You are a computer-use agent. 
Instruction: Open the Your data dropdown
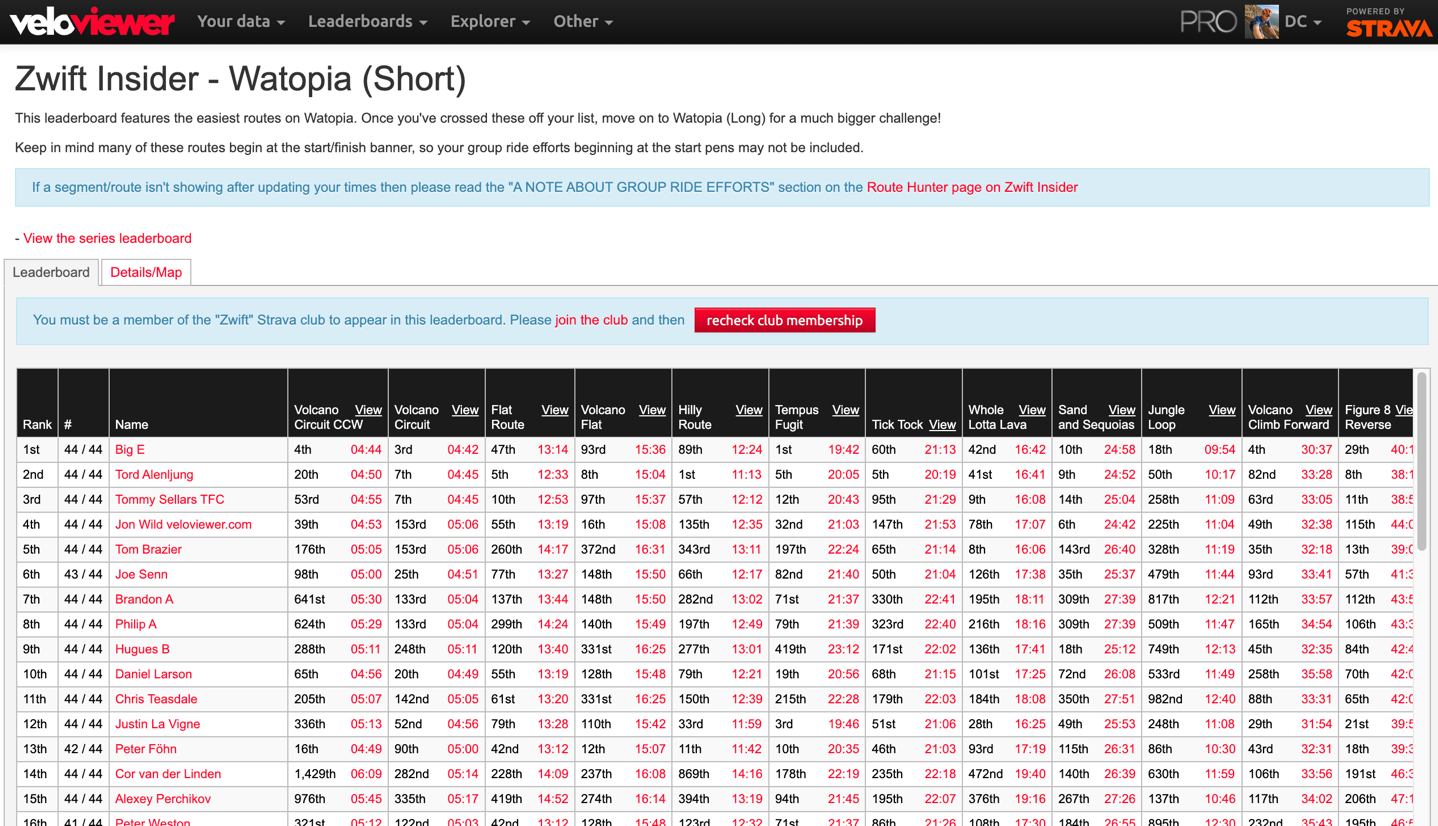[x=240, y=22]
